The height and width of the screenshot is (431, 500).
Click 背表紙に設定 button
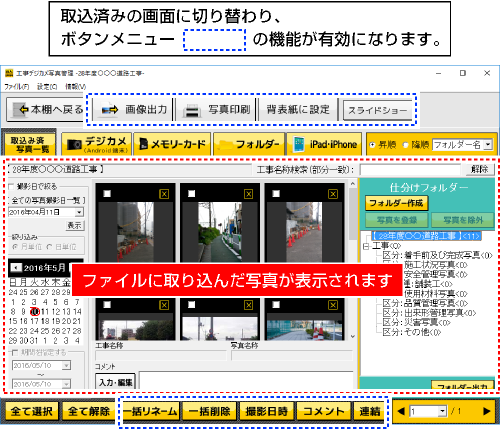click(x=298, y=110)
